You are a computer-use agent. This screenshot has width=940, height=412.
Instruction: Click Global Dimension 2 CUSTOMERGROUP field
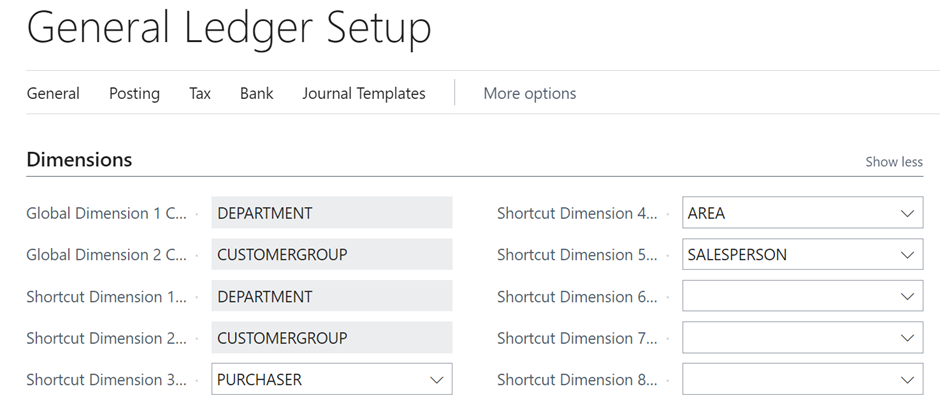[x=332, y=254]
